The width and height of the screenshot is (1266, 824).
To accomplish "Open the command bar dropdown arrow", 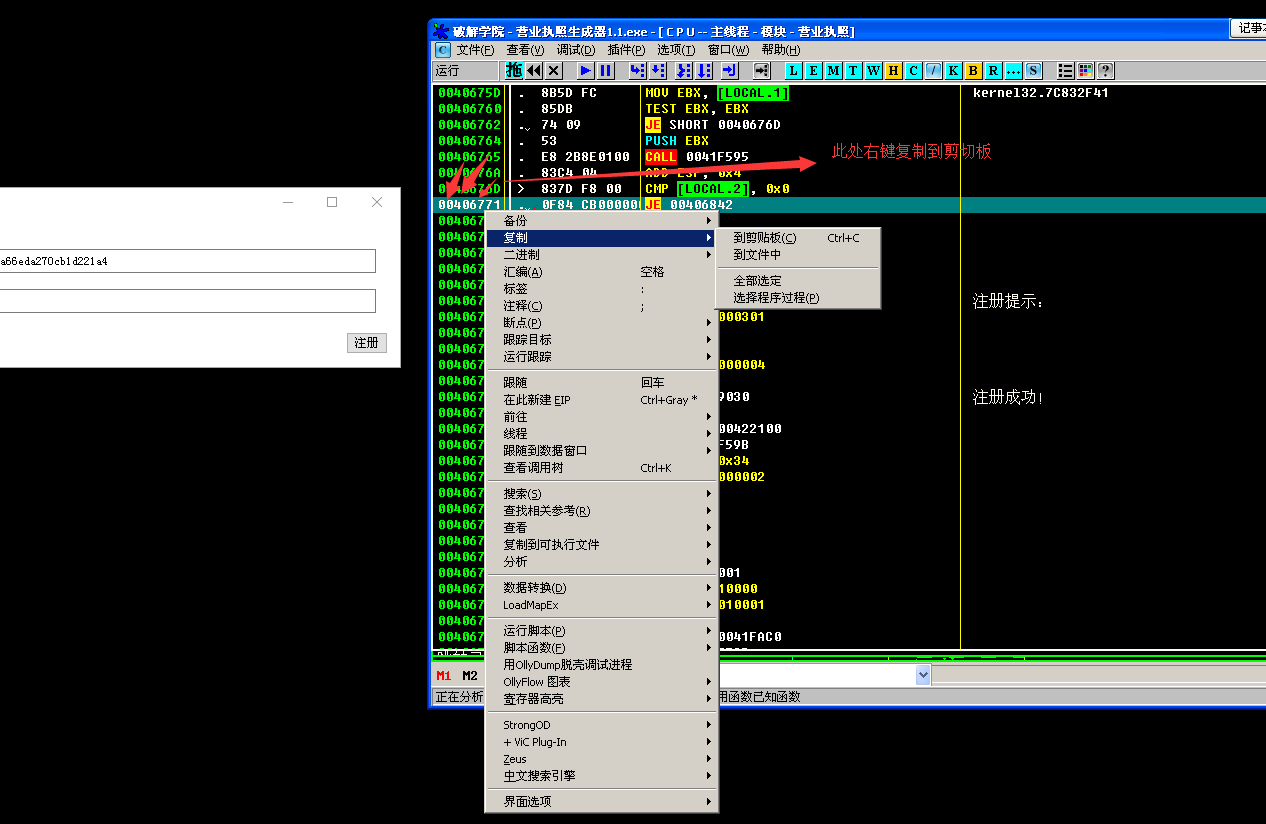I will 923,676.
